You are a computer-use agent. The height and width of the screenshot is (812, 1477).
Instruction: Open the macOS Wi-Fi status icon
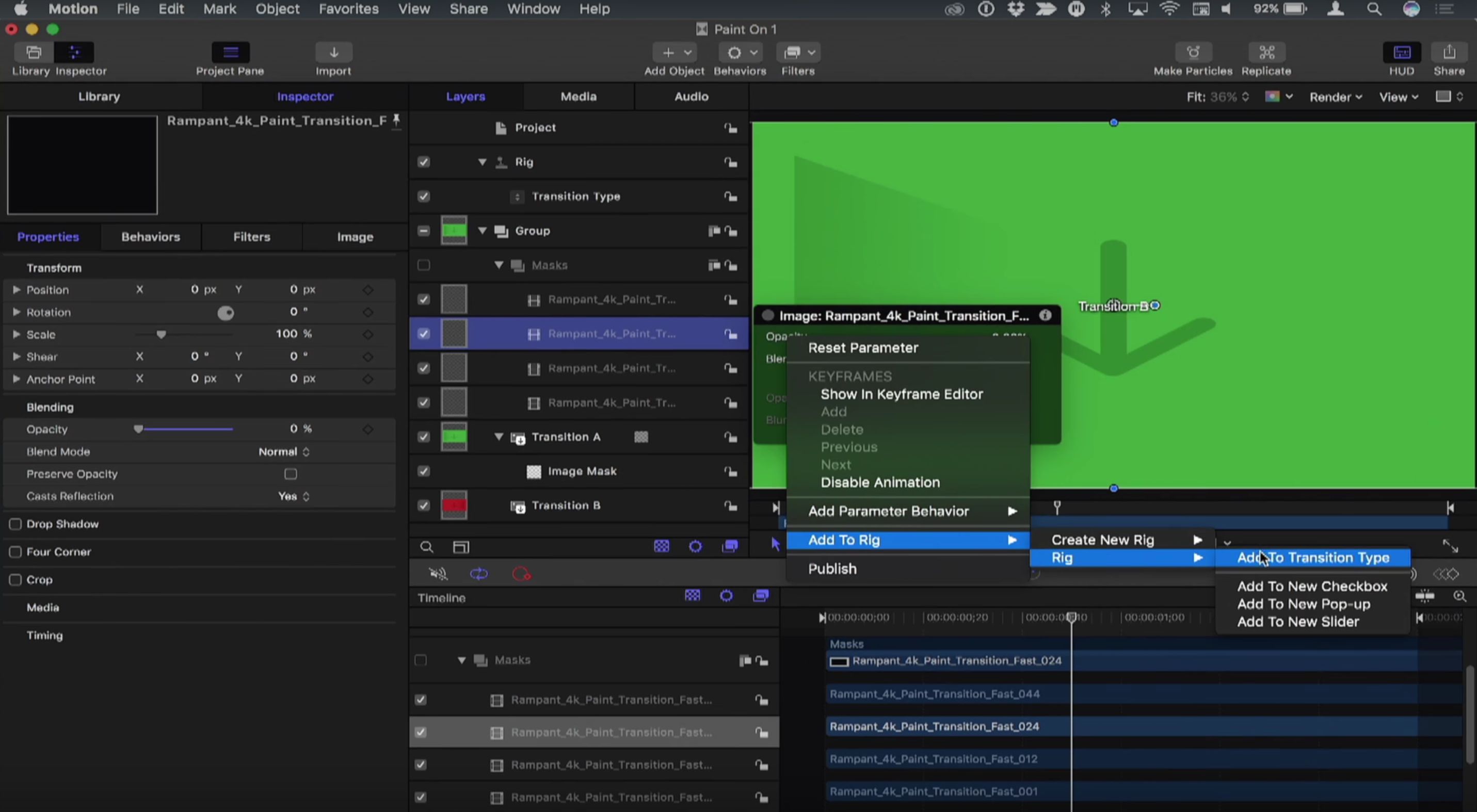click(x=1169, y=9)
